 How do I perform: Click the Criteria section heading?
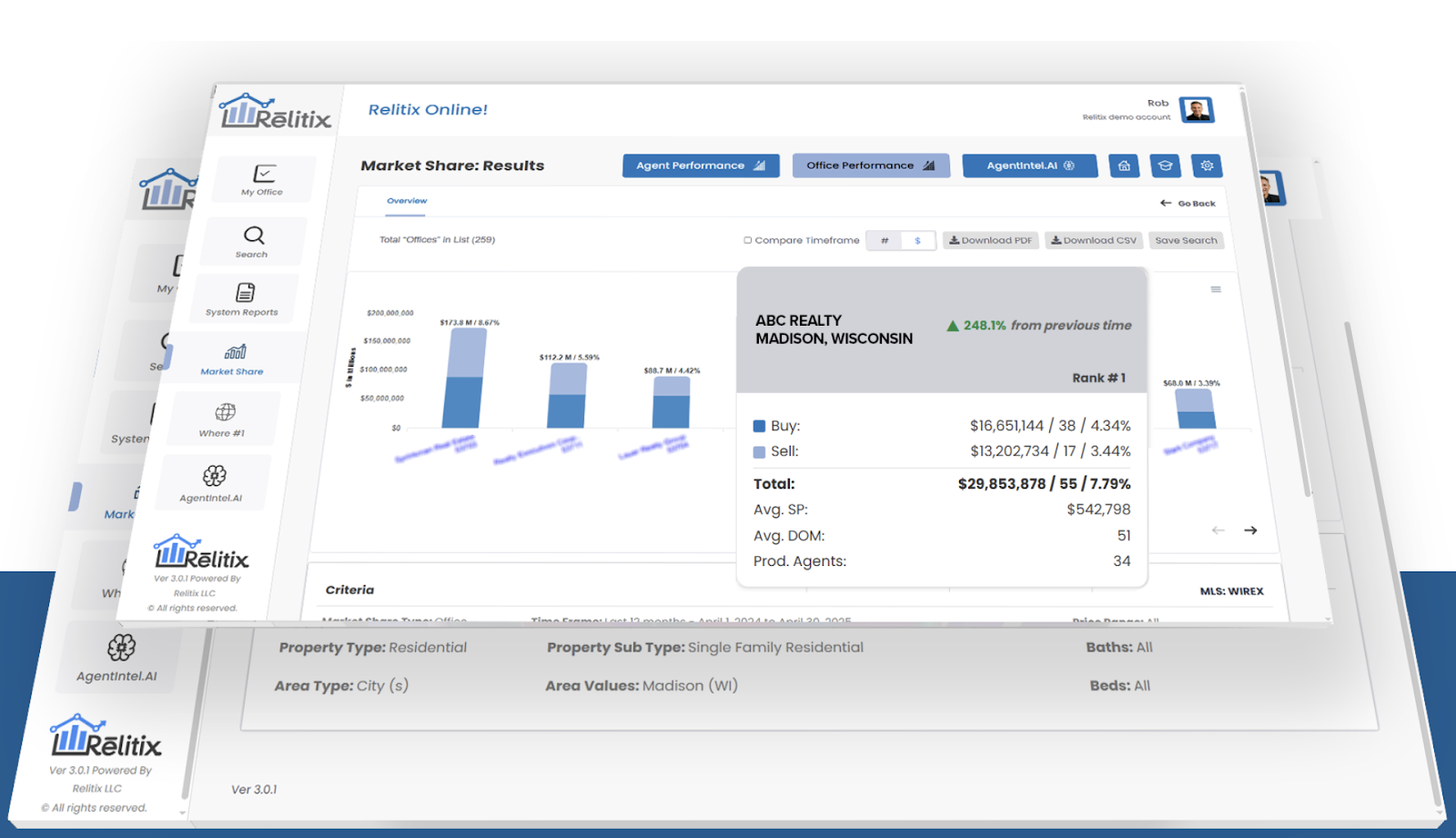click(349, 590)
